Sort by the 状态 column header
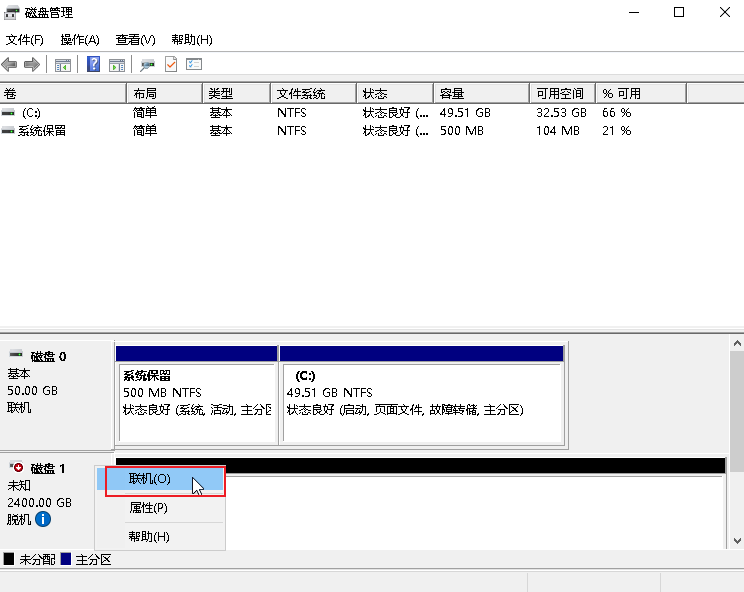Image resolution: width=744 pixels, height=592 pixels. [x=395, y=93]
